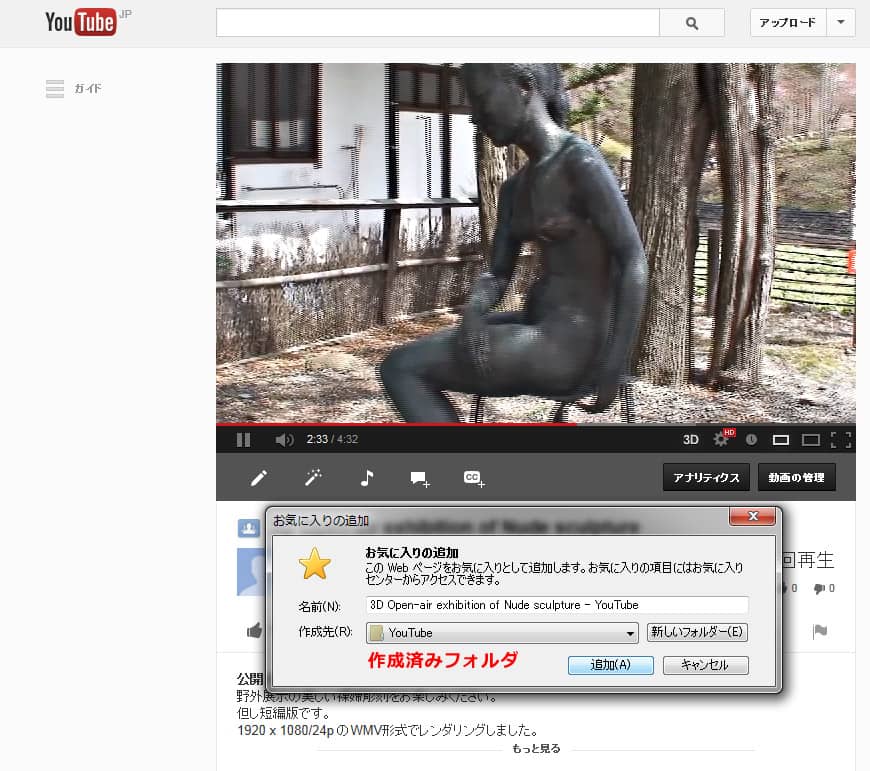Open the HD quality settings gear
870x771 pixels.
721,439
